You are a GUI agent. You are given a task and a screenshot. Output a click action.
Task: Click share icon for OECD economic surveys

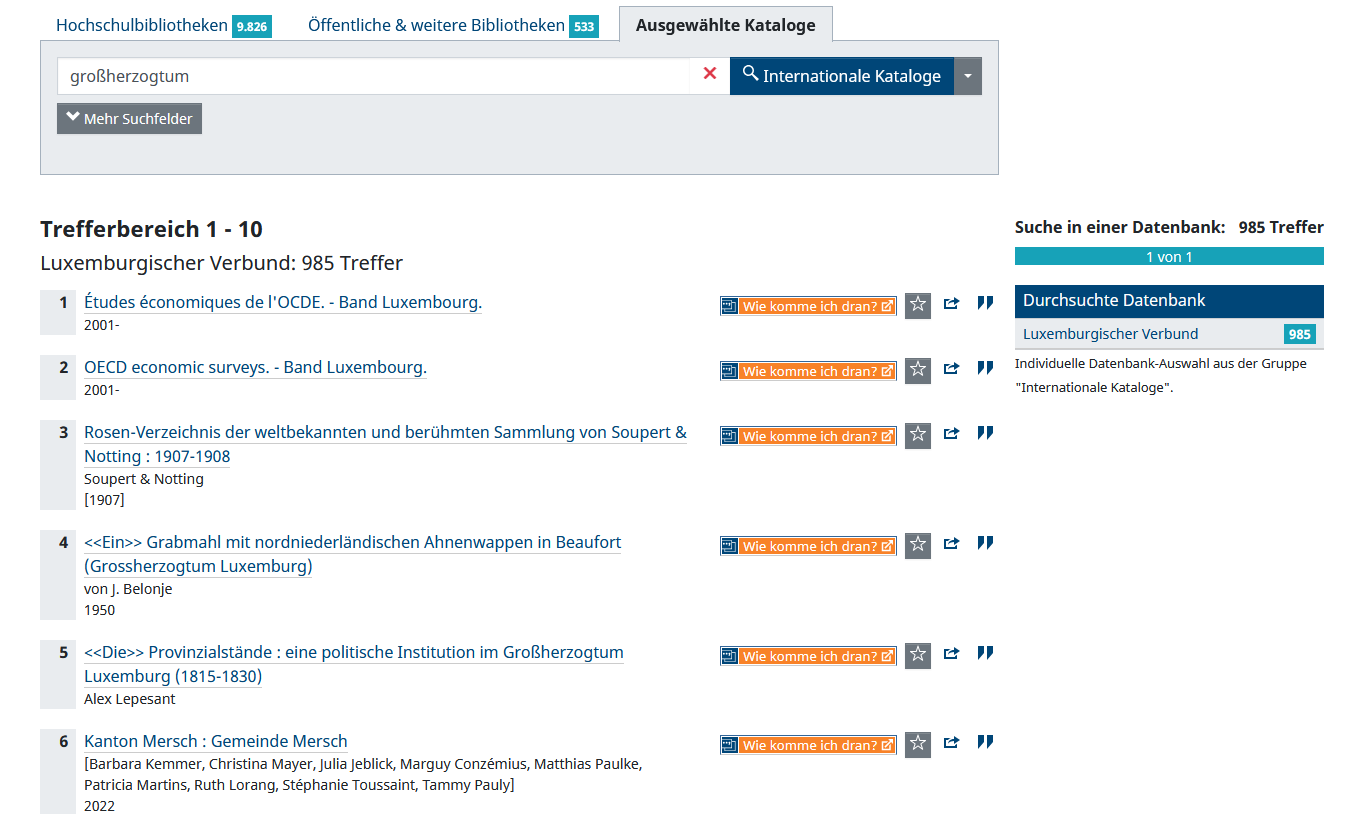[951, 369]
